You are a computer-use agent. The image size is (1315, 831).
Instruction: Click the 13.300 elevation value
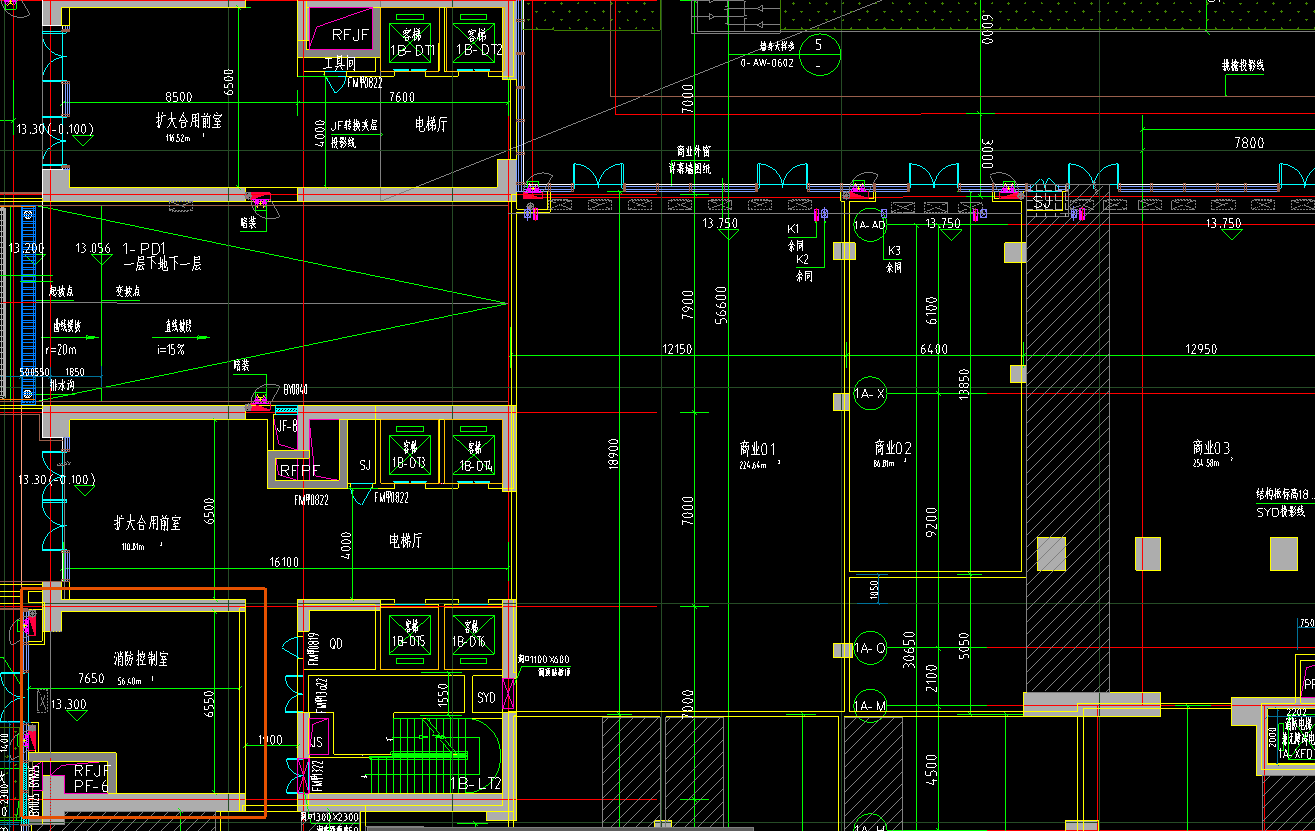(x=69, y=704)
